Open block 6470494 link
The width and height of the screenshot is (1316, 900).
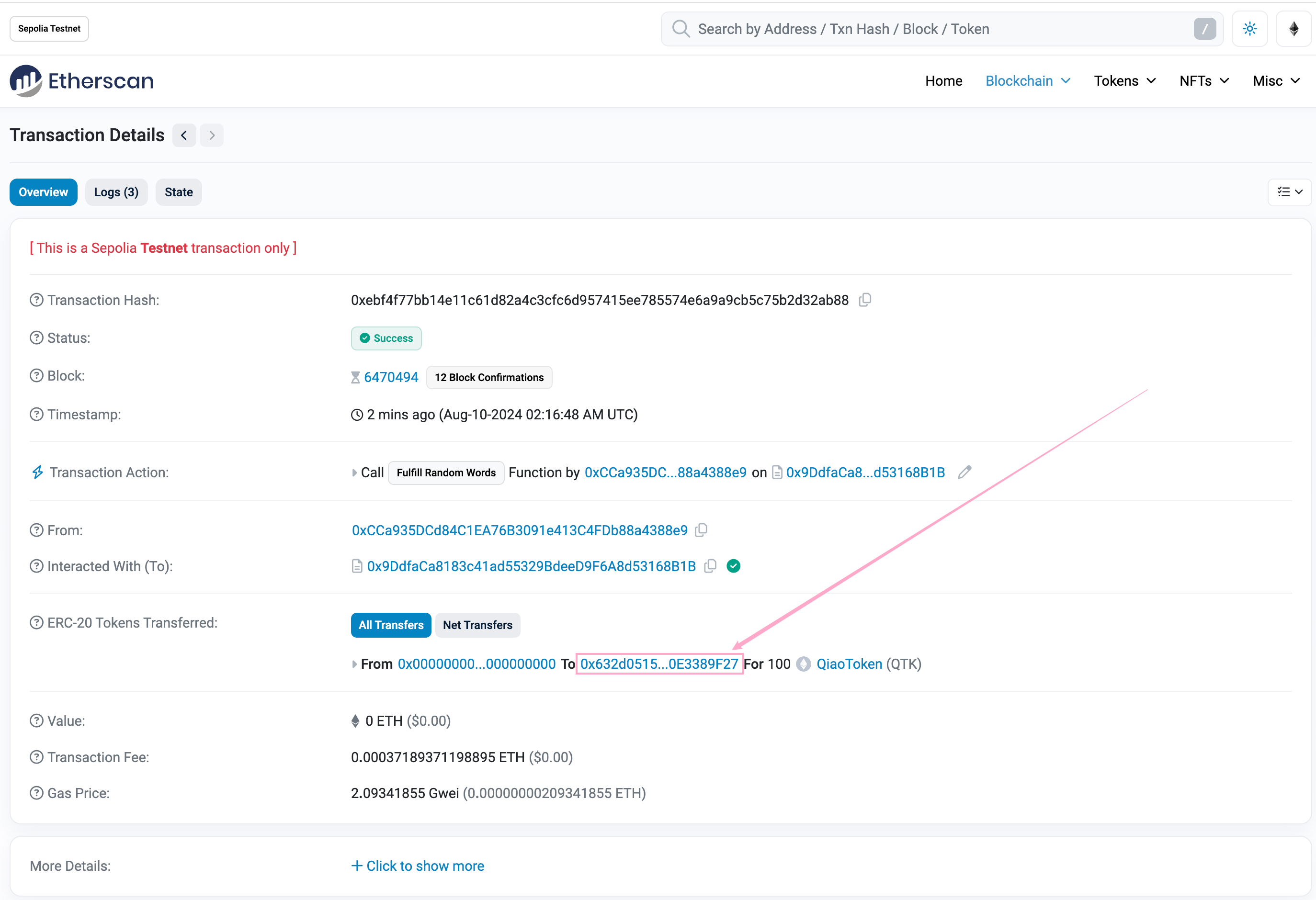(x=391, y=377)
